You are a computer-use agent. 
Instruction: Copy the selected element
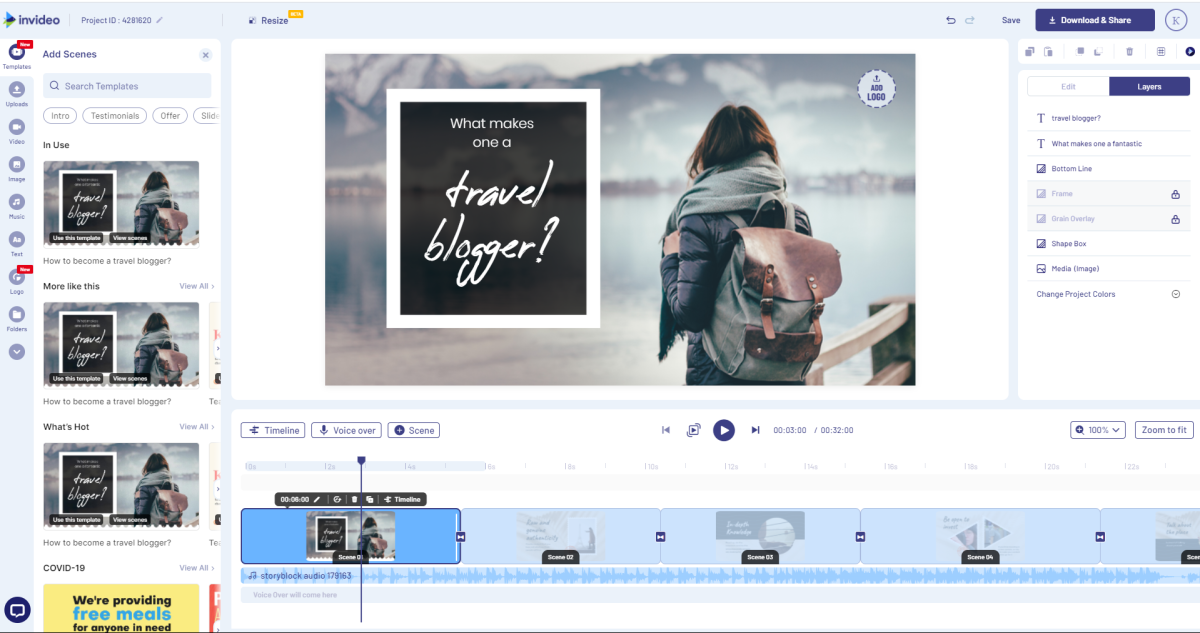[x=1030, y=51]
